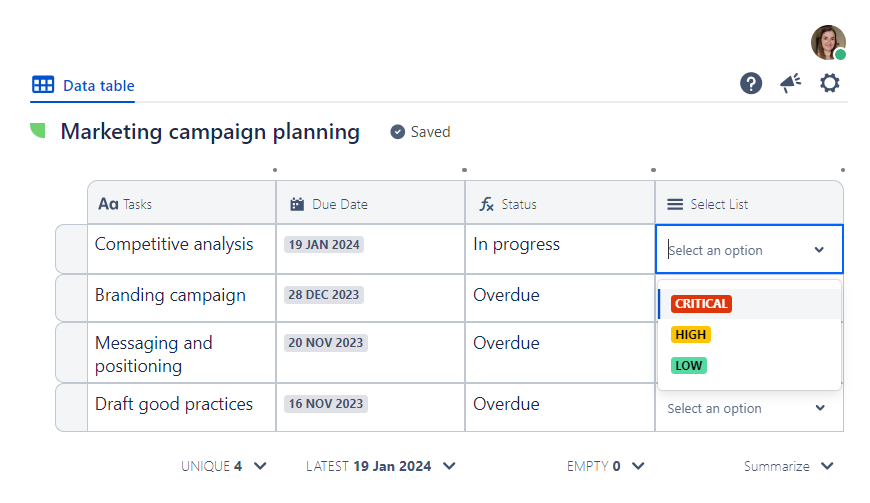Click the 19 JAN 2024 date chip

[x=325, y=244]
